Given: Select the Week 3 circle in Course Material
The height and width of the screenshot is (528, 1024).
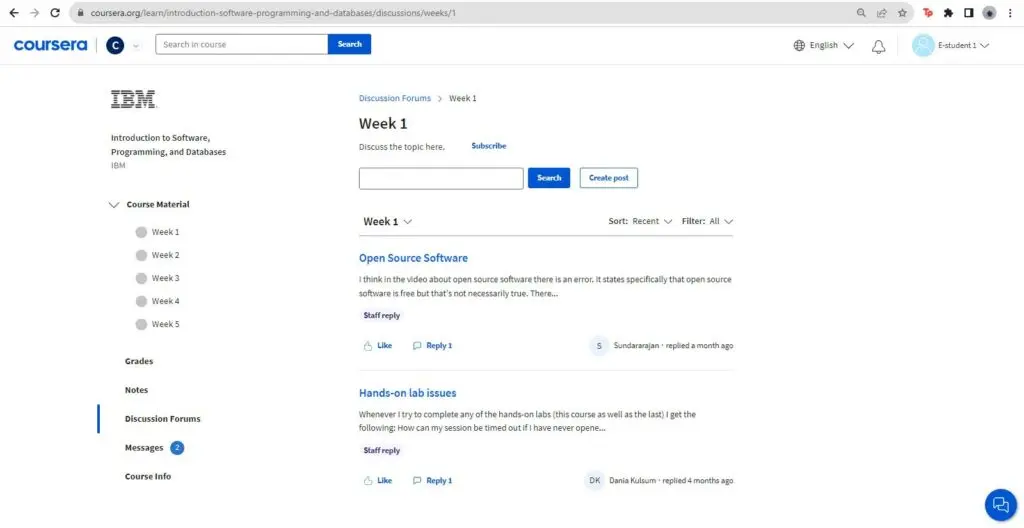Looking at the screenshot, I should coord(141,278).
